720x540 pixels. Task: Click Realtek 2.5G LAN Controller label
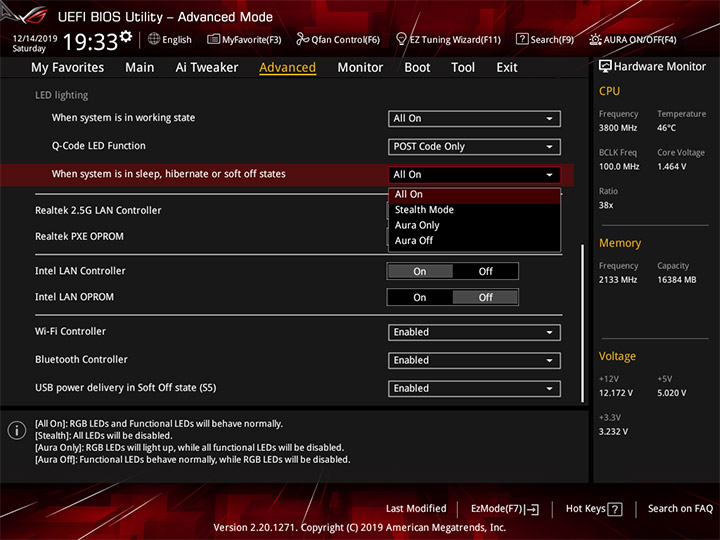coord(98,210)
